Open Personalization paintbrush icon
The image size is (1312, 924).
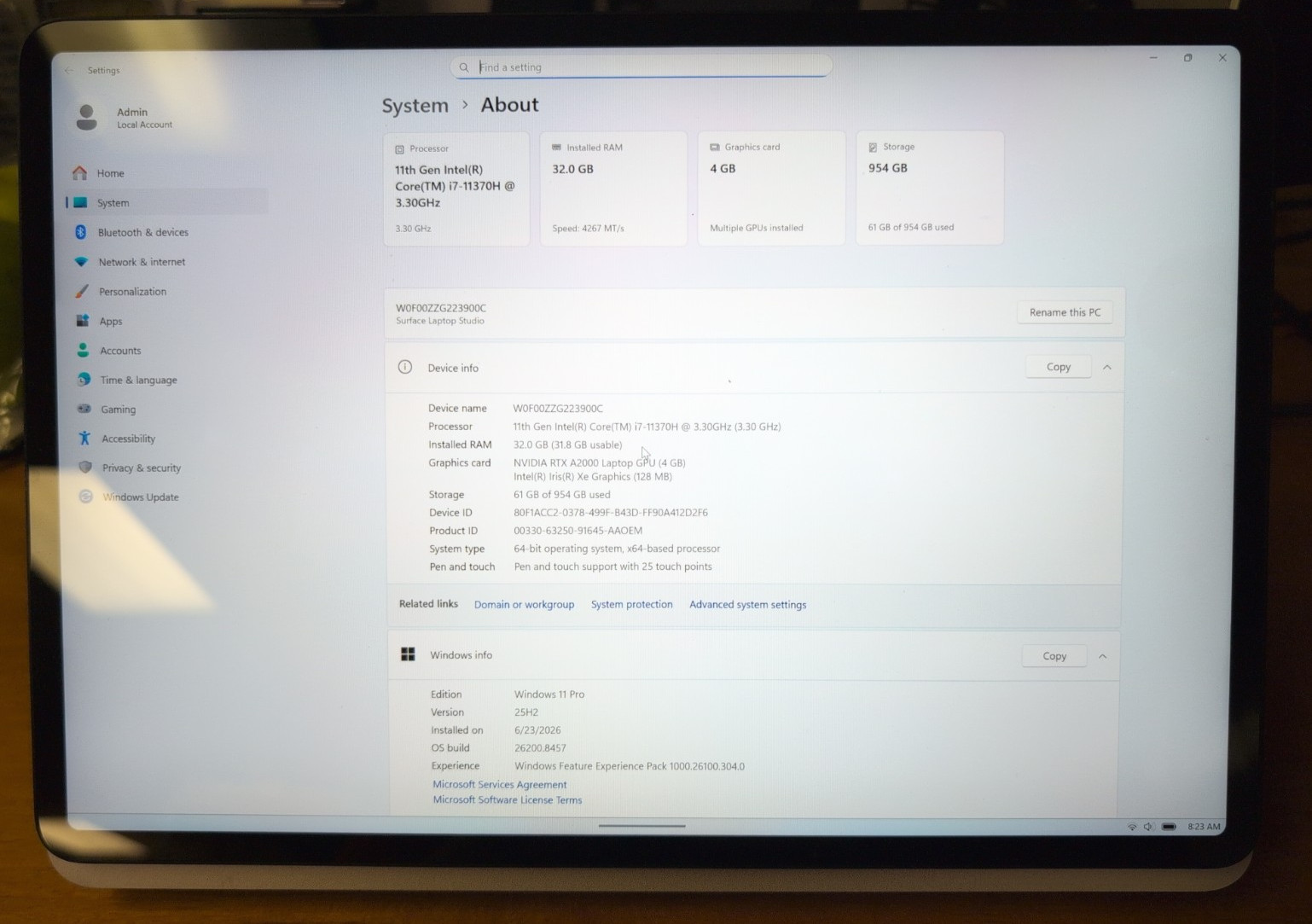[82, 292]
